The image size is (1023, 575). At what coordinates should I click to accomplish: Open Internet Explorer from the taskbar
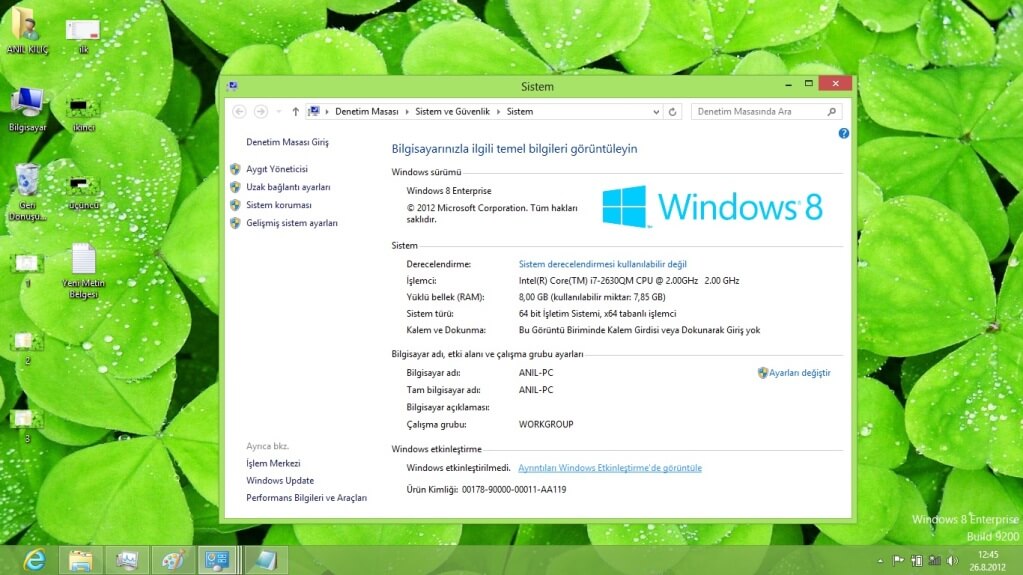tap(34, 560)
